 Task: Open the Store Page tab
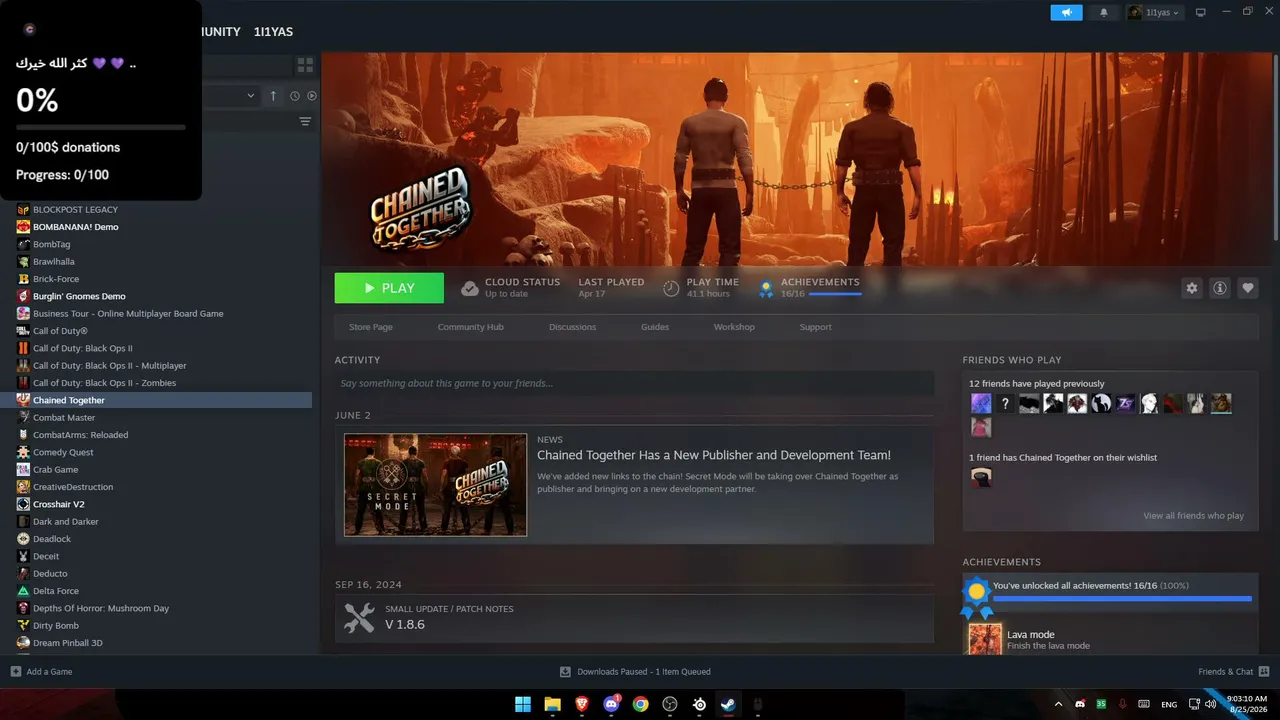pos(370,327)
